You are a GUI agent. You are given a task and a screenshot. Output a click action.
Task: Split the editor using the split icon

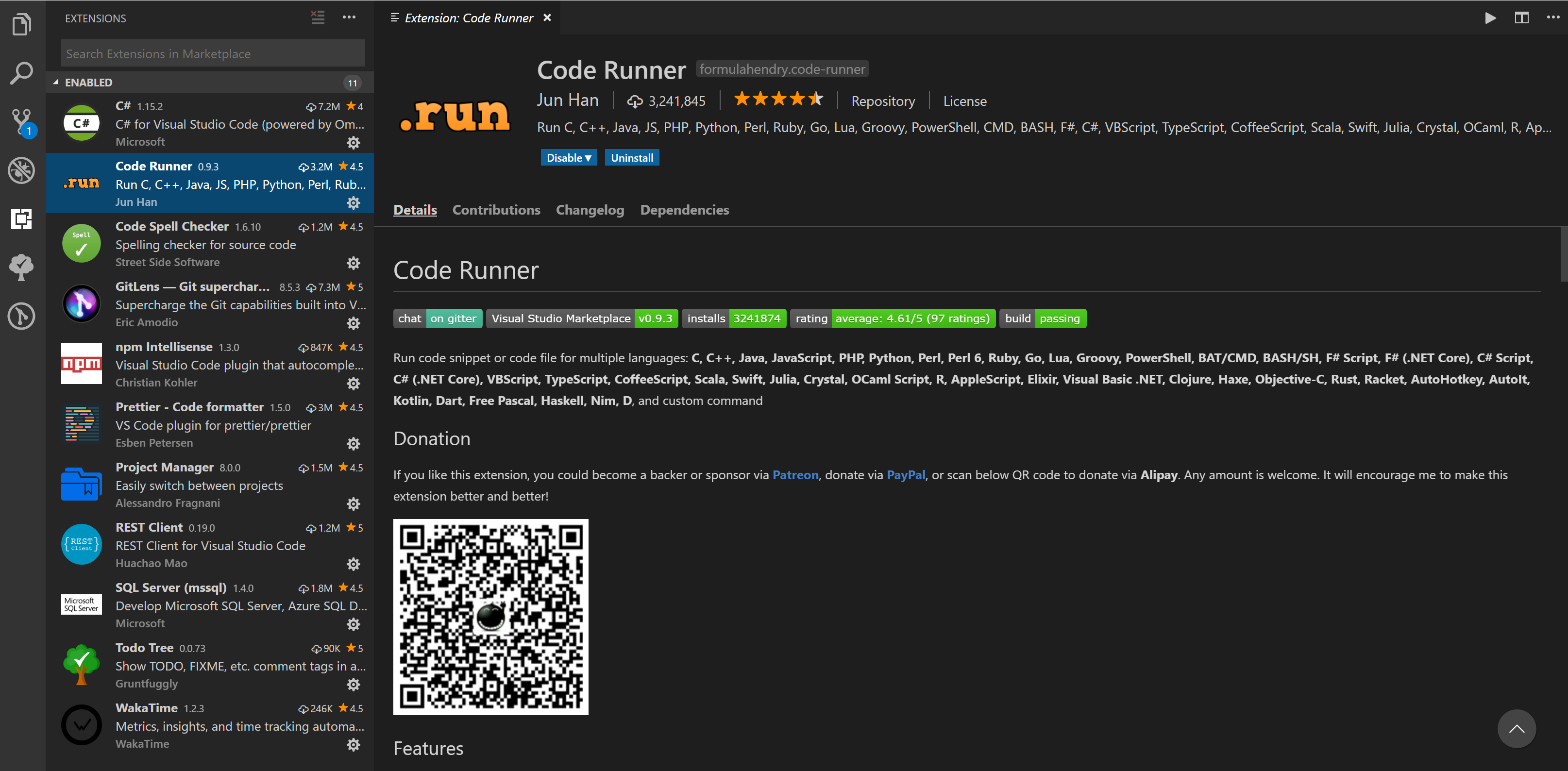point(1521,17)
